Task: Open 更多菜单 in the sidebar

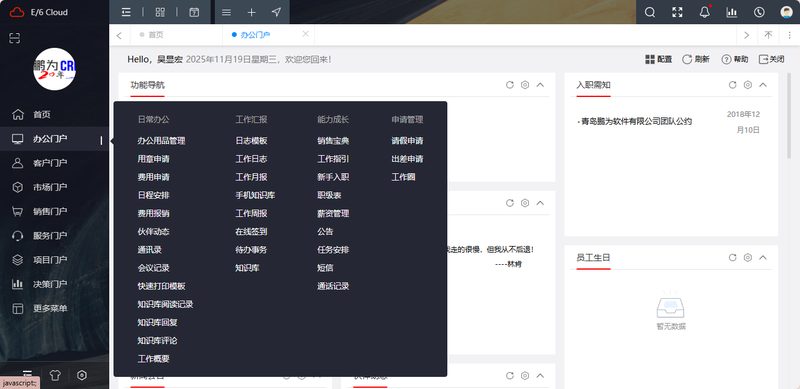Action: click(x=50, y=308)
